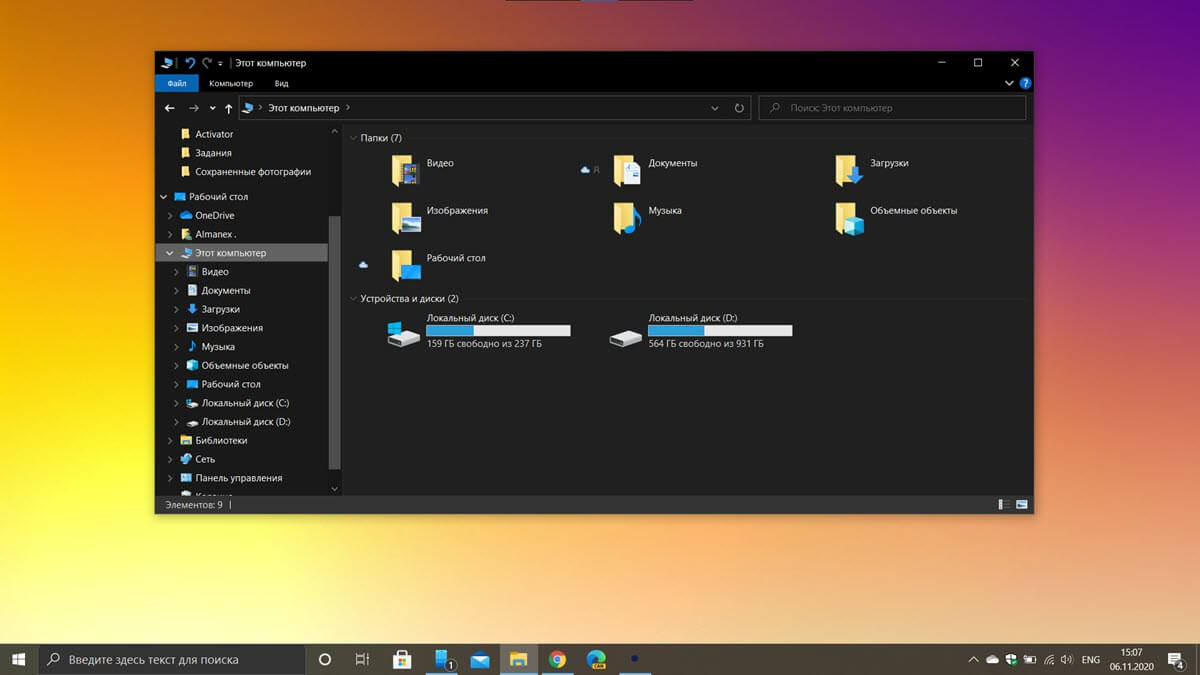Image resolution: width=1200 pixels, height=675 pixels.
Task: Open the Файл menu tab
Action: click(x=177, y=84)
